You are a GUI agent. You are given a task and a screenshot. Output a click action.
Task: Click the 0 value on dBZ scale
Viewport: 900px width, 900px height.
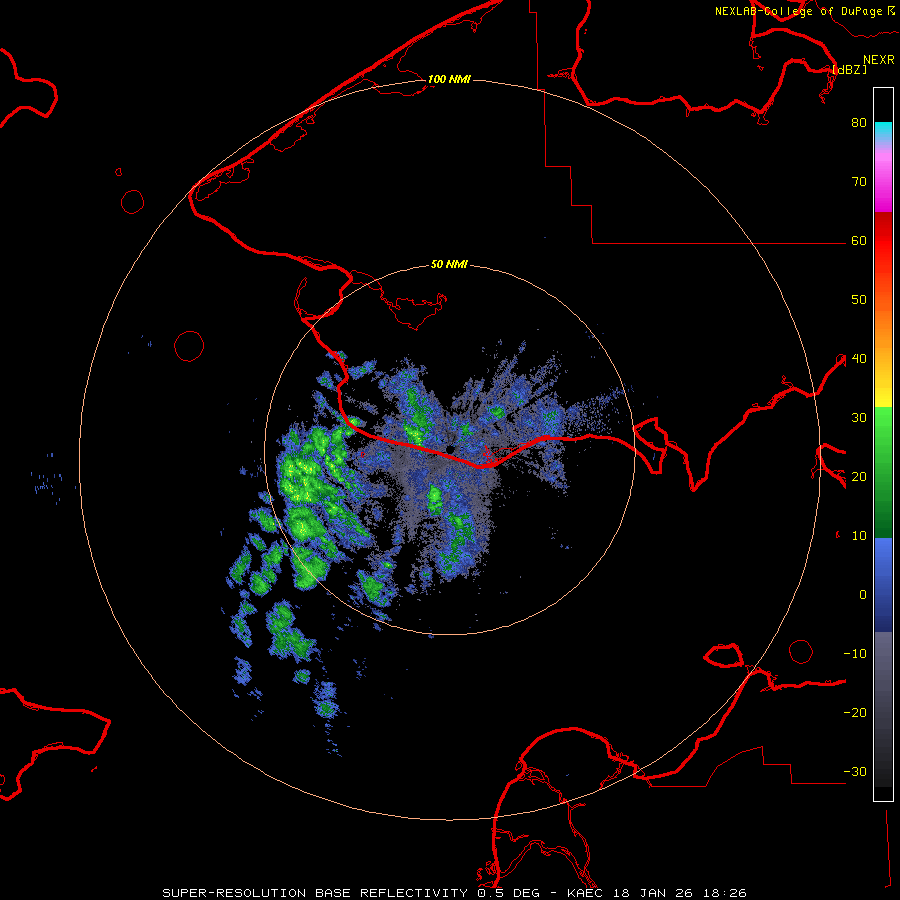(863, 595)
